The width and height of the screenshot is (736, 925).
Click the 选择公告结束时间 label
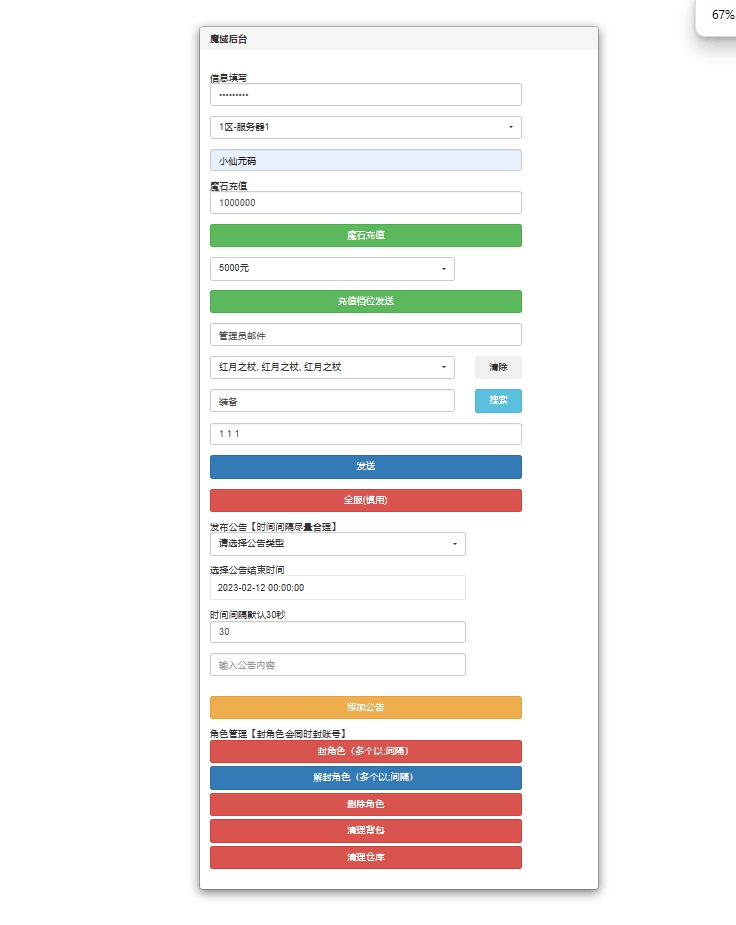pos(247,570)
